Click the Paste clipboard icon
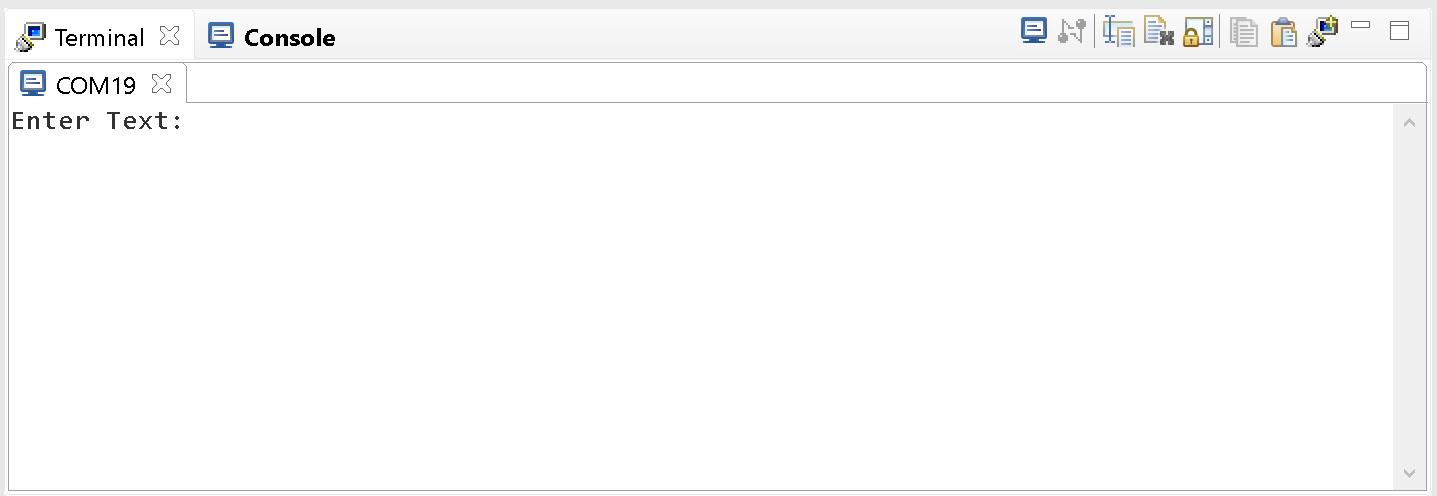The width and height of the screenshot is (1437, 496). pos(1283,32)
